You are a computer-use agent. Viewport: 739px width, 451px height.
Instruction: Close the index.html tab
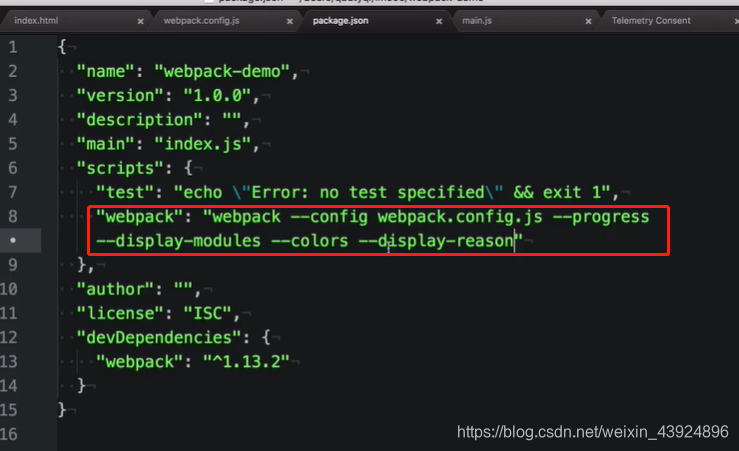click(140, 21)
